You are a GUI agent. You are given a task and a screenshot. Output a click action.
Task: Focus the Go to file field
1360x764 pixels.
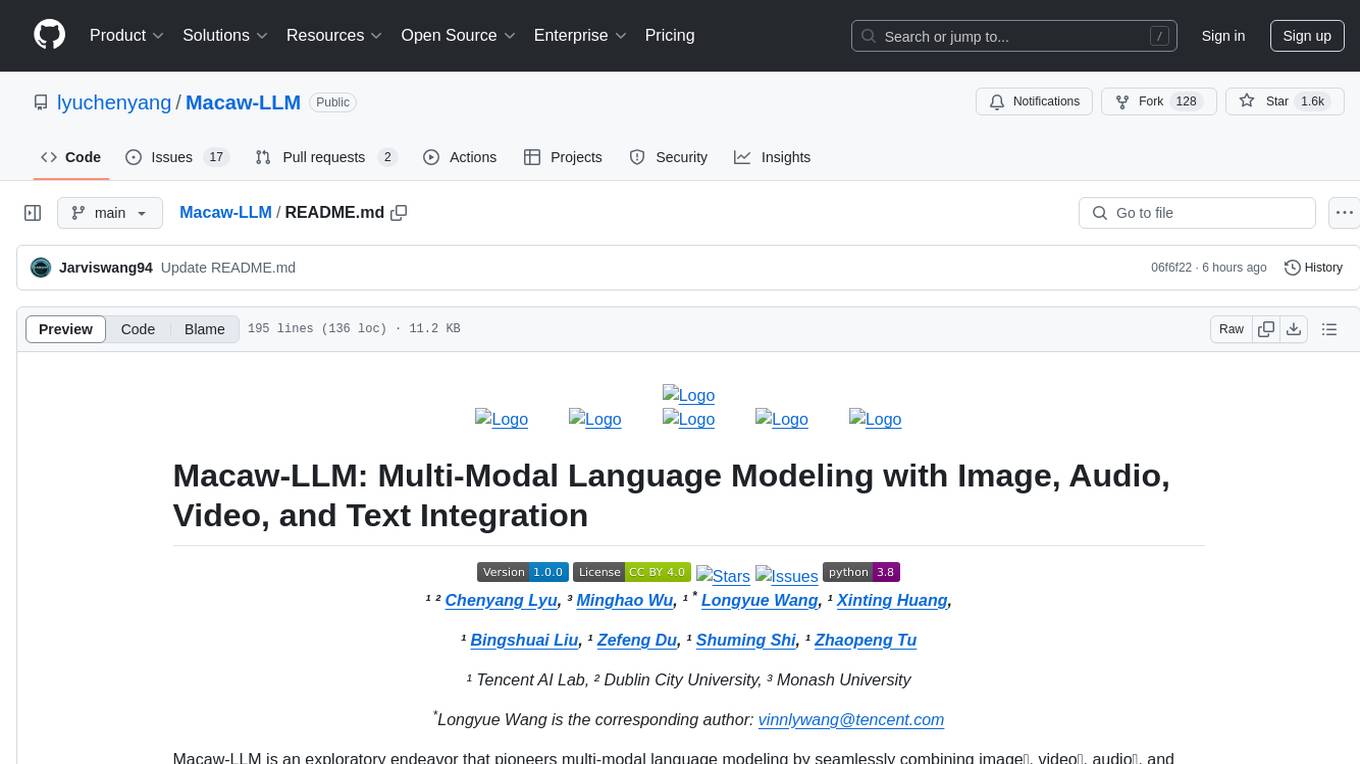[x=1197, y=213]
